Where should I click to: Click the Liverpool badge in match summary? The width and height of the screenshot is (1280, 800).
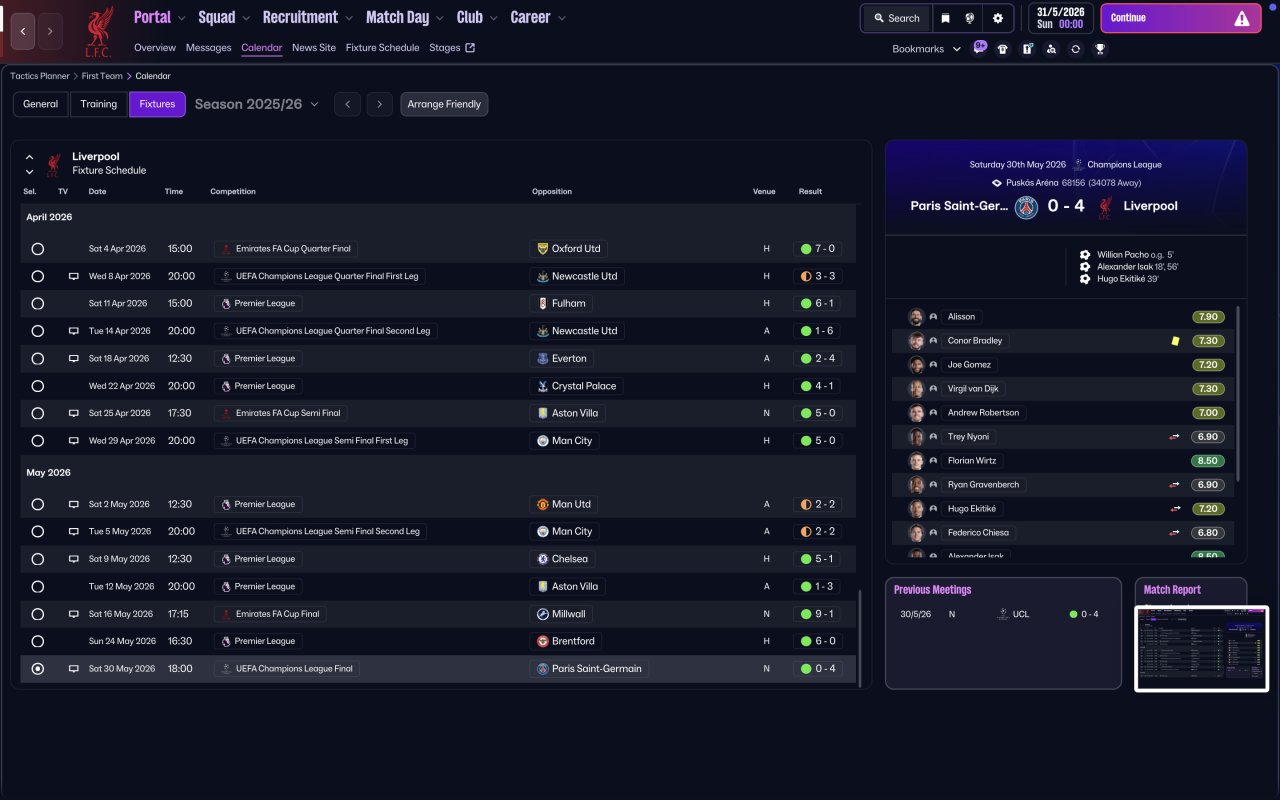(1105, 207)
